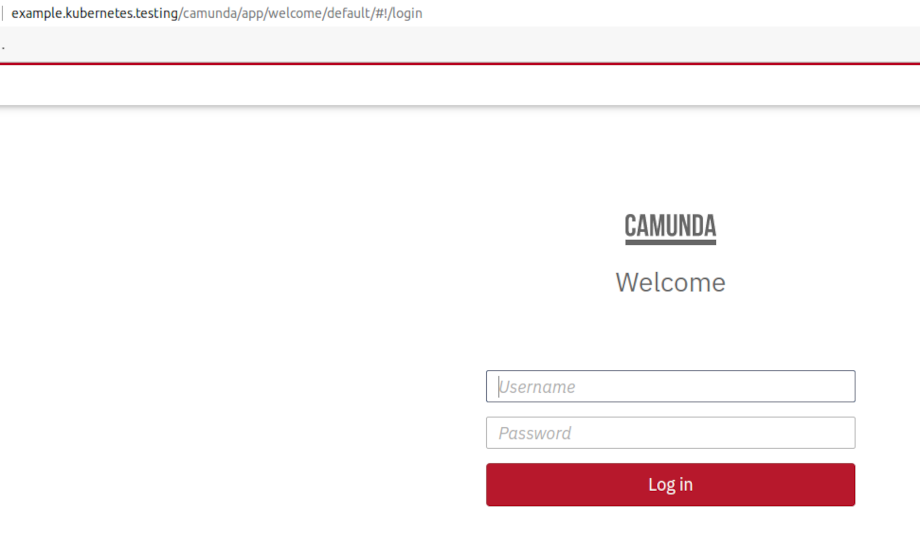The width and height of the screenshot is (920, 552).
Task: Click blank space between Welcome and Username
Action: [x=670, y=333]
